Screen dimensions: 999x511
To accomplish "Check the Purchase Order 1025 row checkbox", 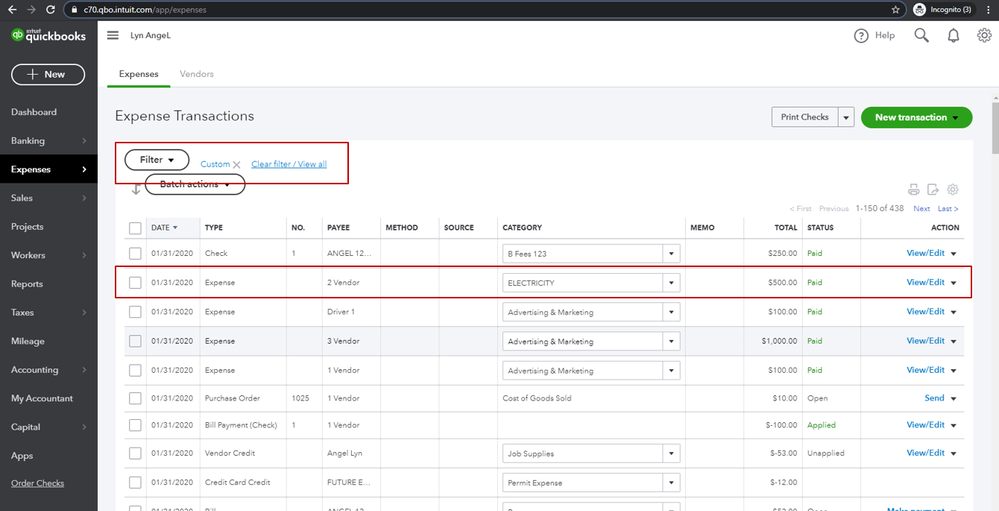I will click(135, 398).
